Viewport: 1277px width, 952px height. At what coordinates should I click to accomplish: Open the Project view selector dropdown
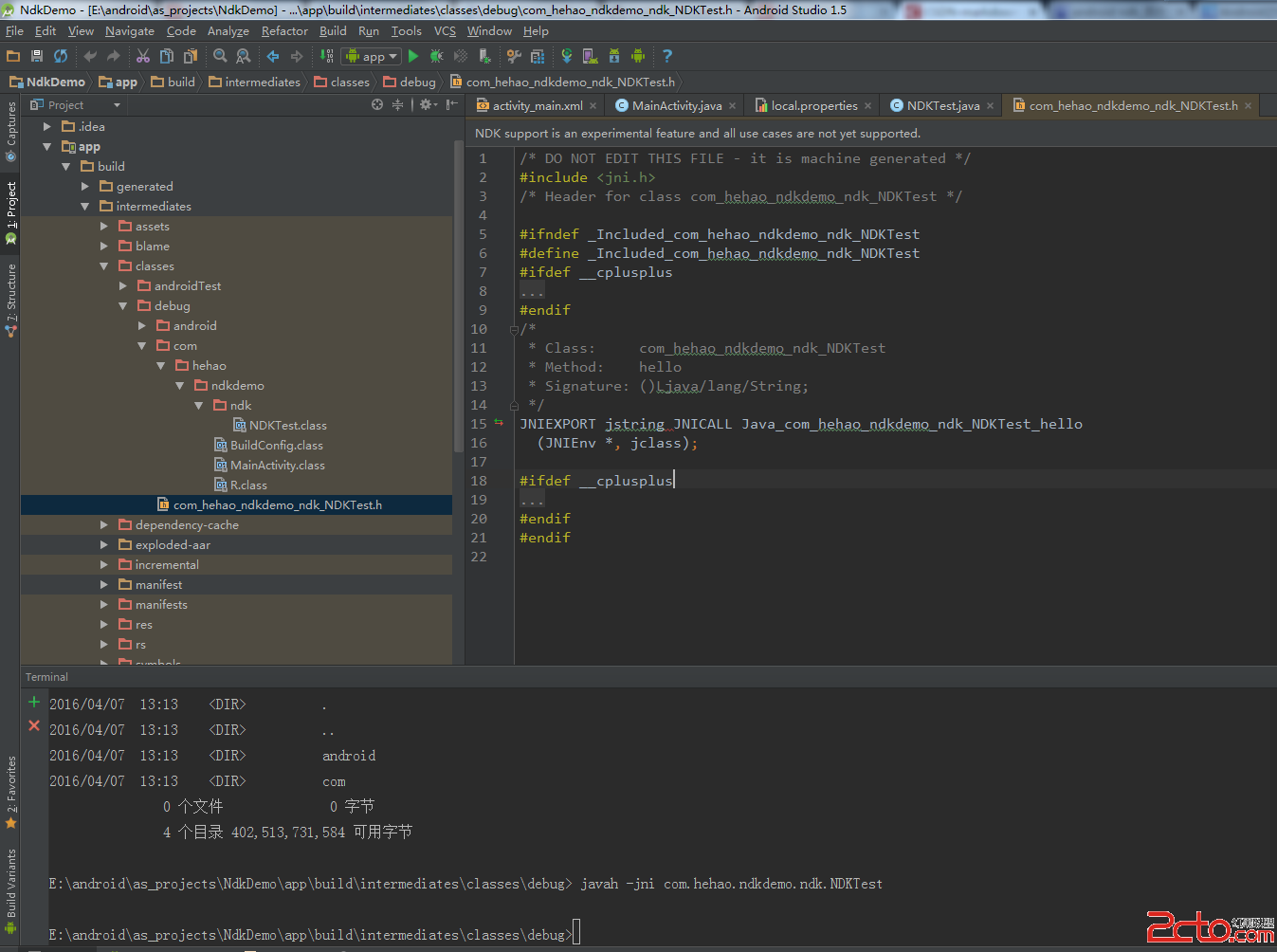pyautogui.click(x=117, y=105)
